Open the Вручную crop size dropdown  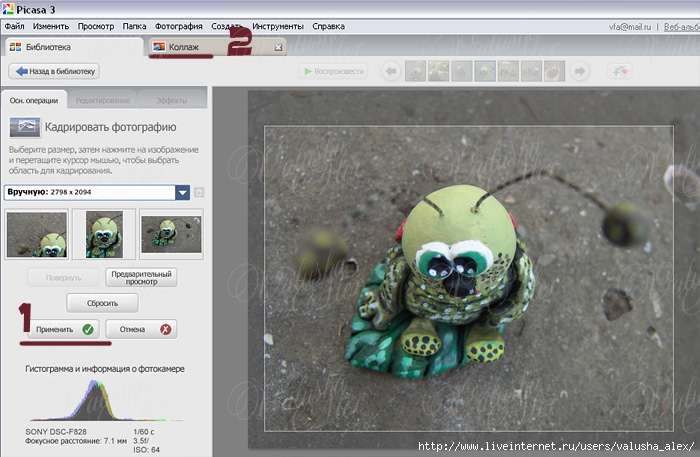point(96,192)
